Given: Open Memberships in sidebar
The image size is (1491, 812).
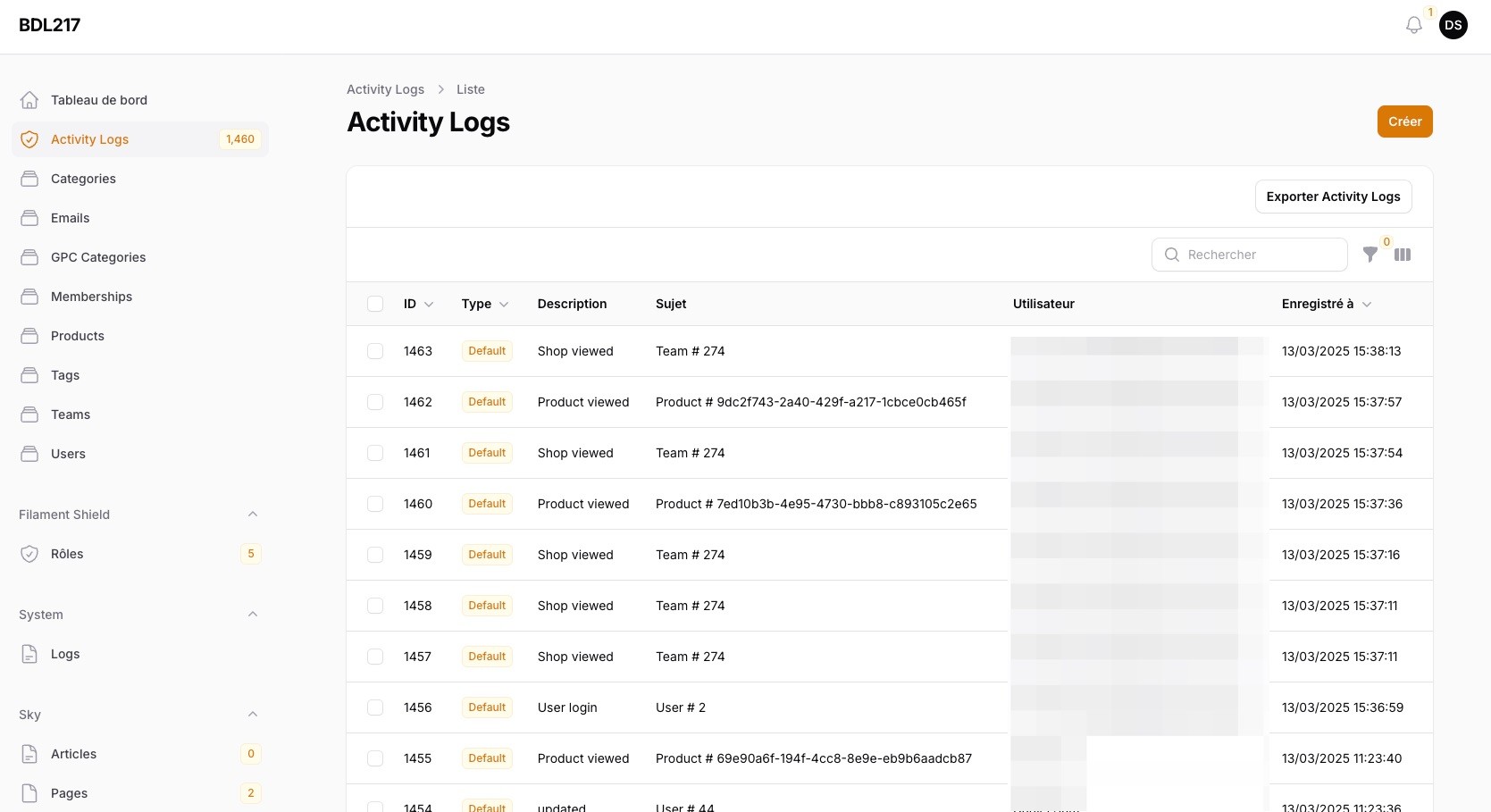Looking at the screenshot, I should point(140,297).
